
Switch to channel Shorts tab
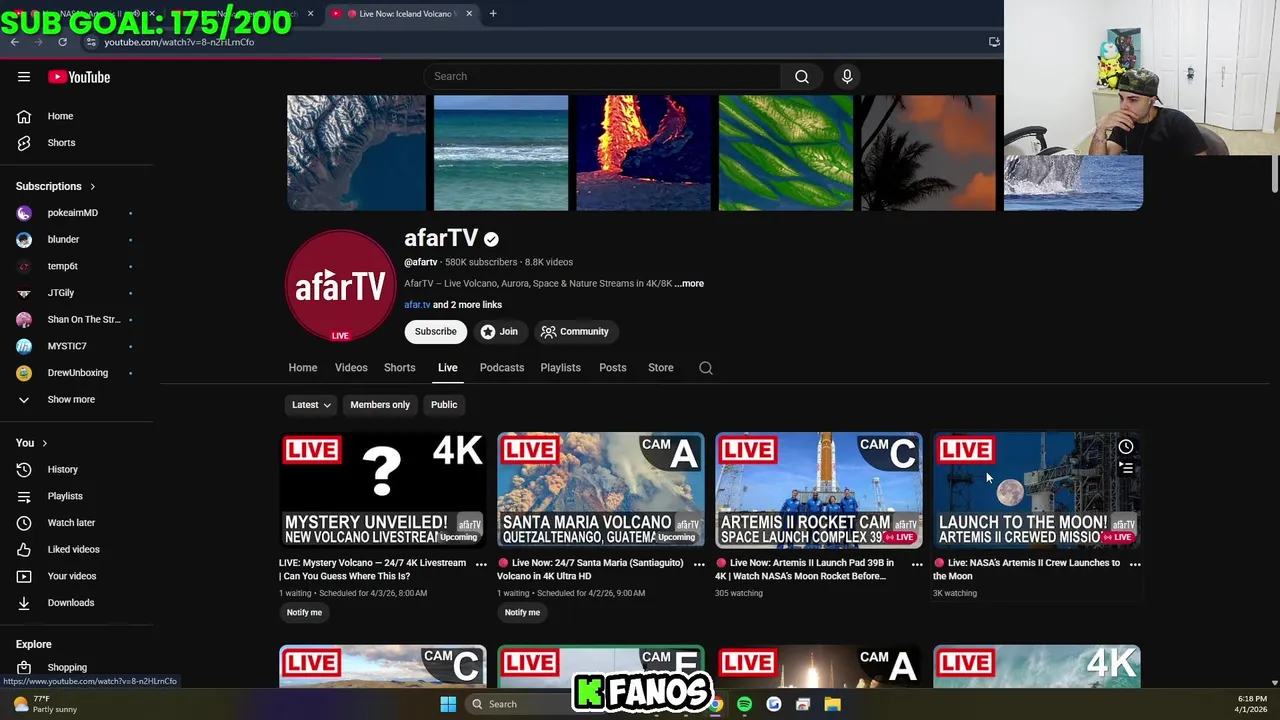tap(400, 368)
